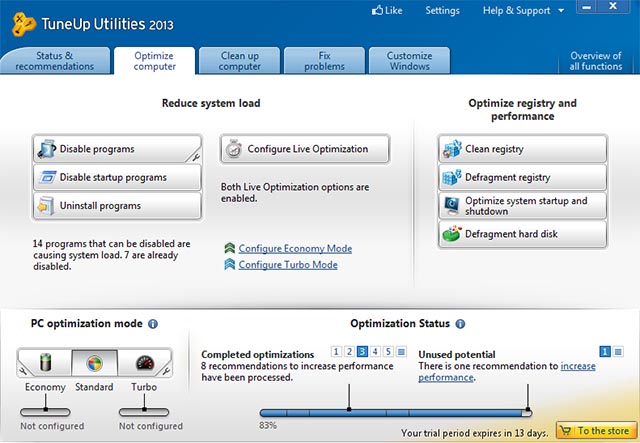Click Disable startup programs button

click(118, 177)
